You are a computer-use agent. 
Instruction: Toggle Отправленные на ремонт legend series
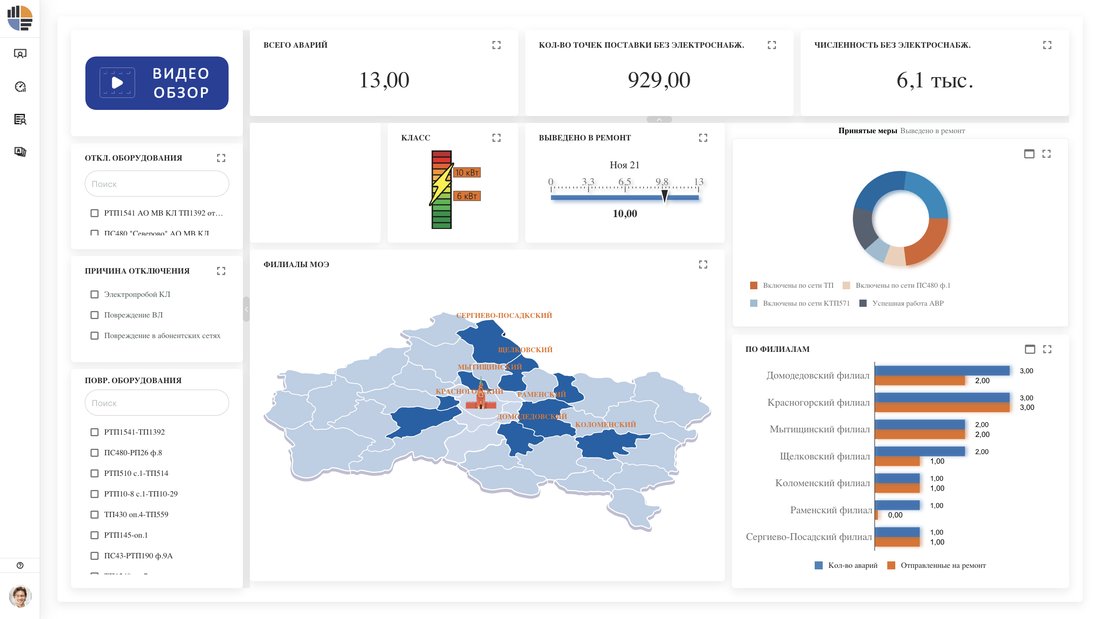point(937,565)
